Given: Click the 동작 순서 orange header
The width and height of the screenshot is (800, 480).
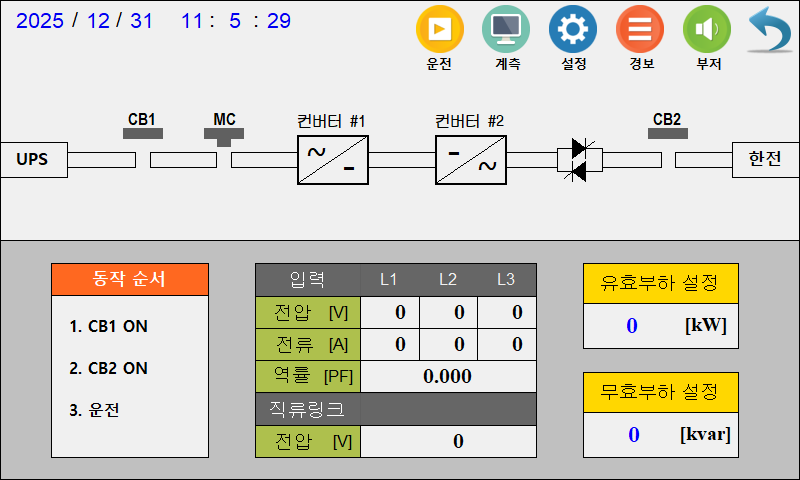Looking at the screenshot, I should (x=130, y=279).
